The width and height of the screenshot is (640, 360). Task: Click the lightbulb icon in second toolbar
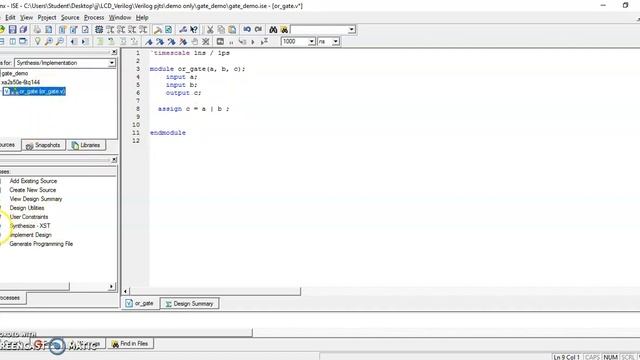point(38,41)
